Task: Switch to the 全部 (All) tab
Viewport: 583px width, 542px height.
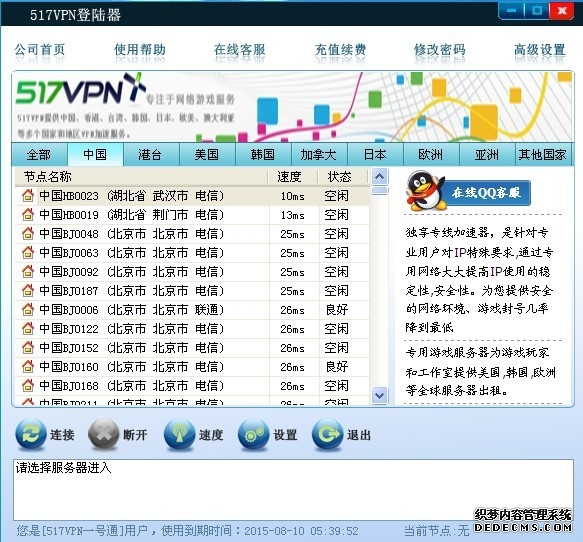Action: [x=39, y=154]
